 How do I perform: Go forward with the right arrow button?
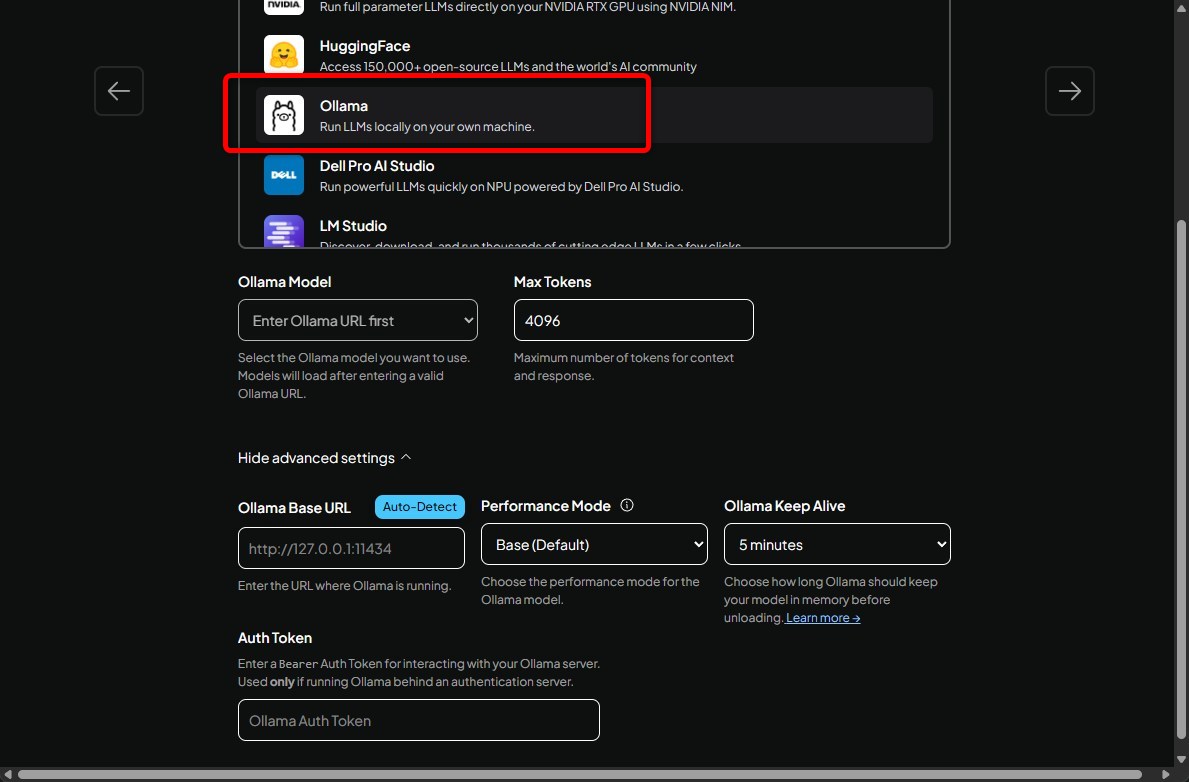[x=1069, y=91]
